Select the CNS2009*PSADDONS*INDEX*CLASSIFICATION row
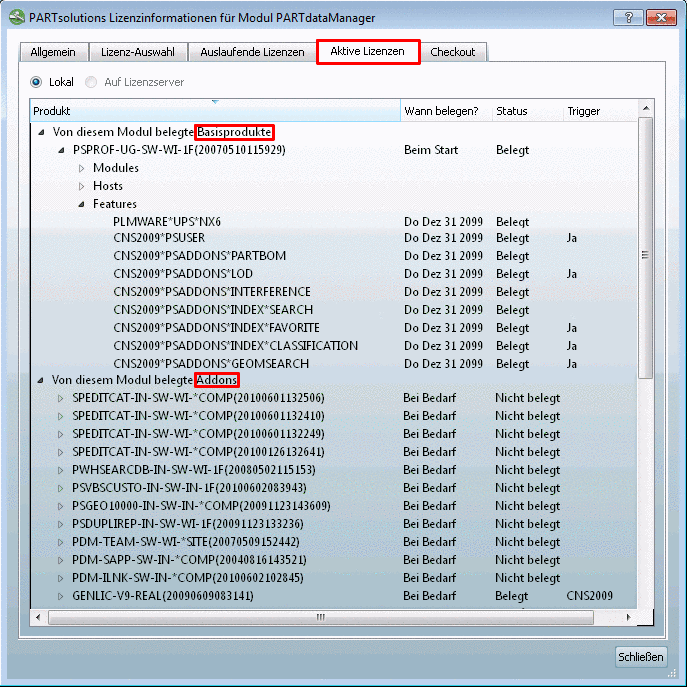687x687 pixels. click(333, 346)
